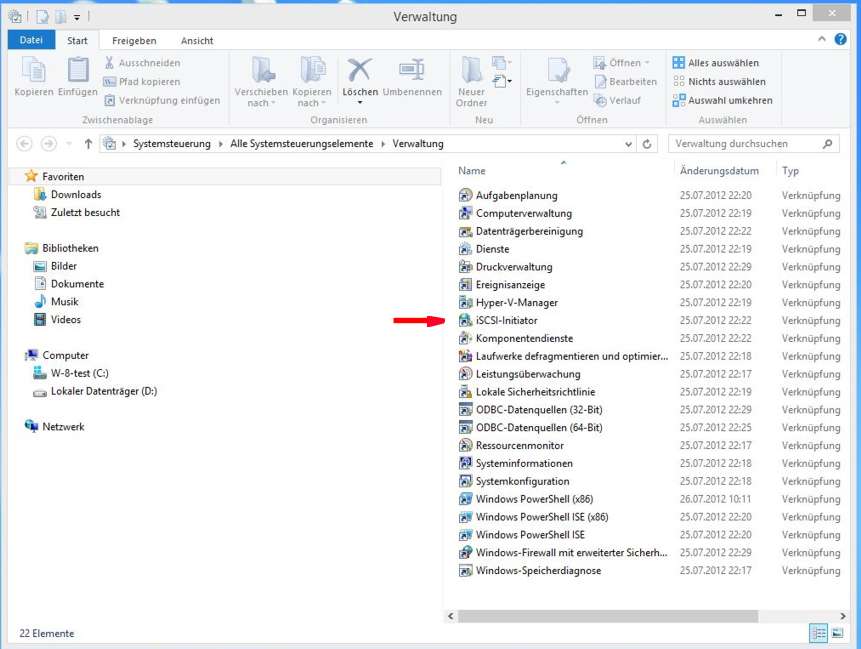Select the Druckverwaltung icon
Viewport: 861px width, 649px height.
(465, 267)
